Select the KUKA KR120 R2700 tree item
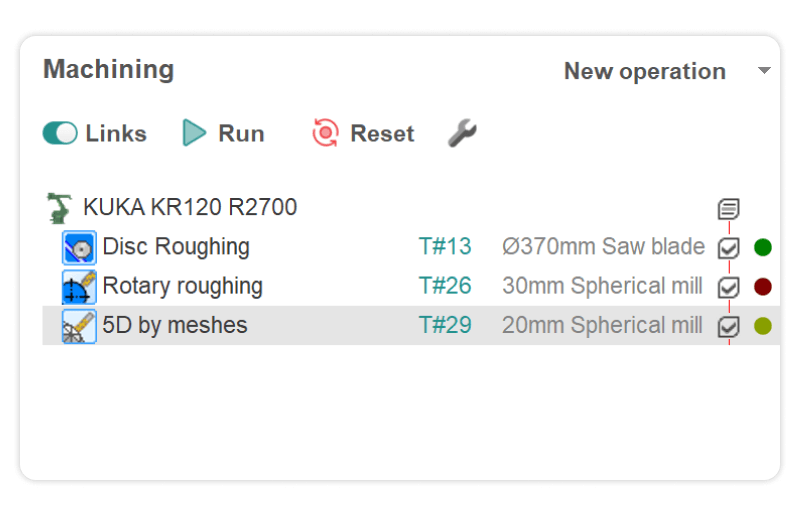Viewport: 800px width, 512px height. pos(190,208)
